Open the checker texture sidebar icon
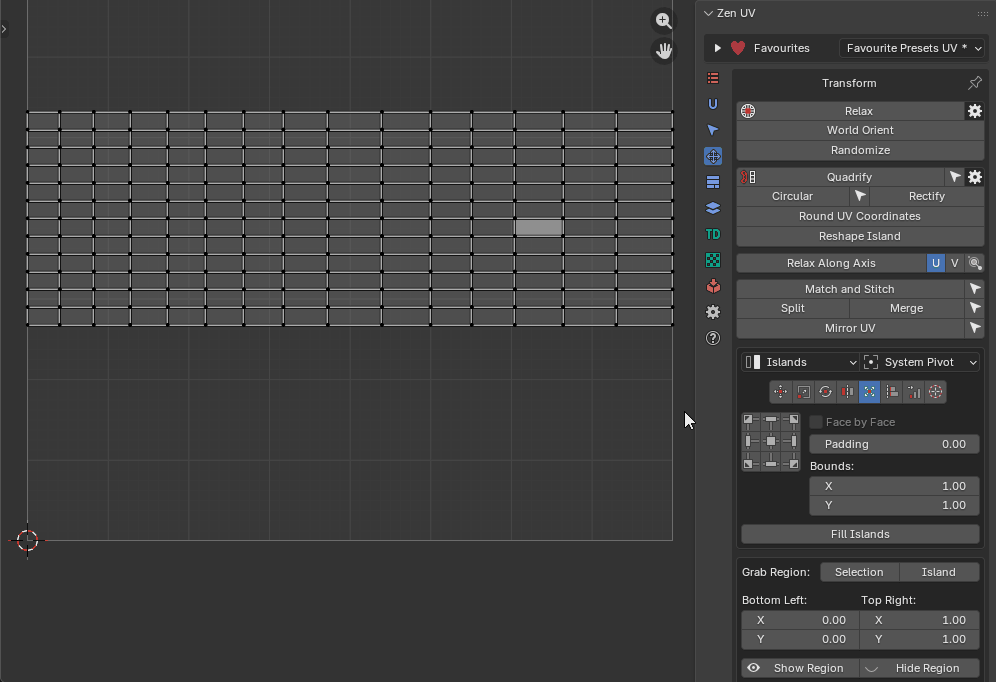 tap(713, 260)
